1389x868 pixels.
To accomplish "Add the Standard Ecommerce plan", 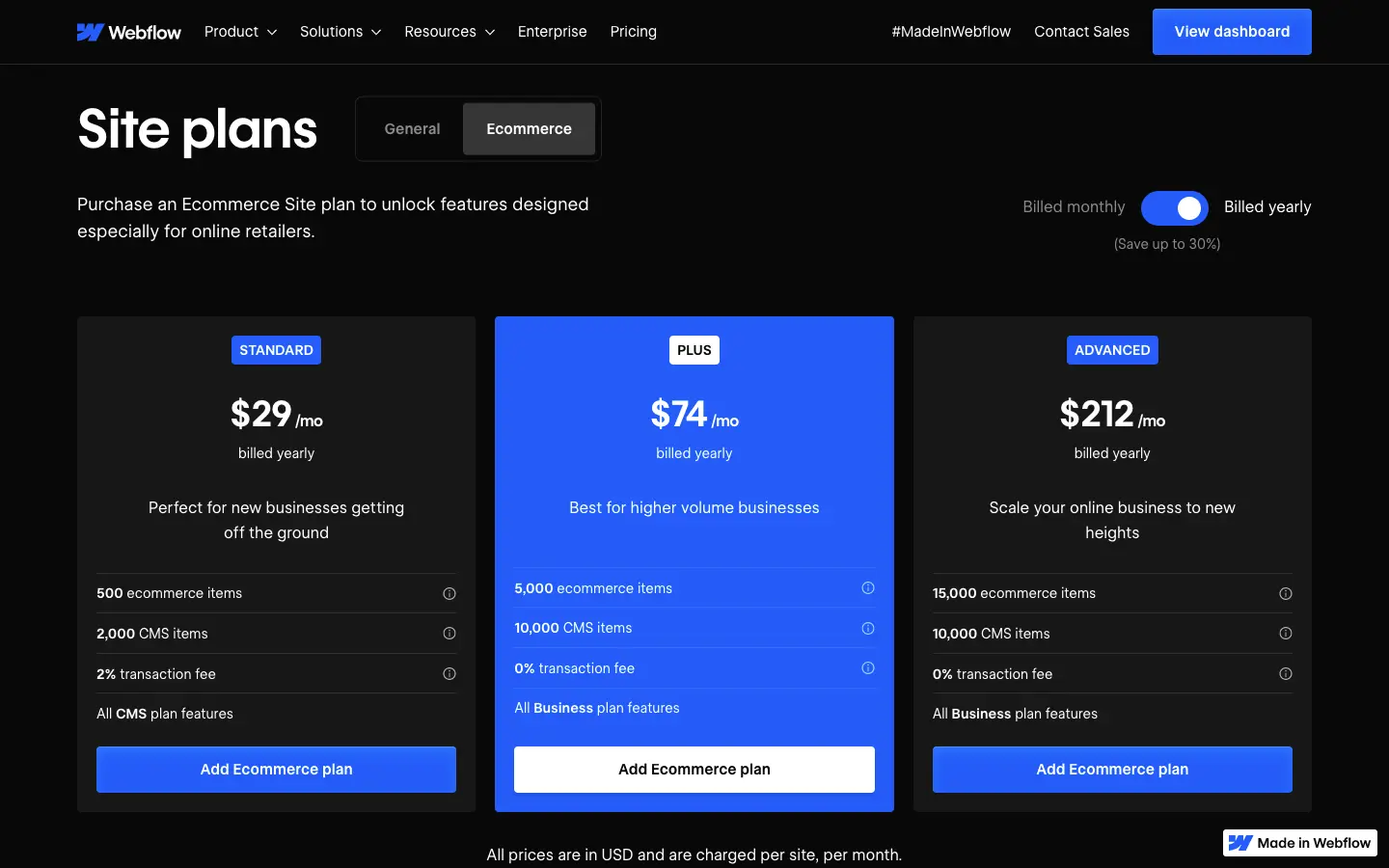I will (276, 770).
